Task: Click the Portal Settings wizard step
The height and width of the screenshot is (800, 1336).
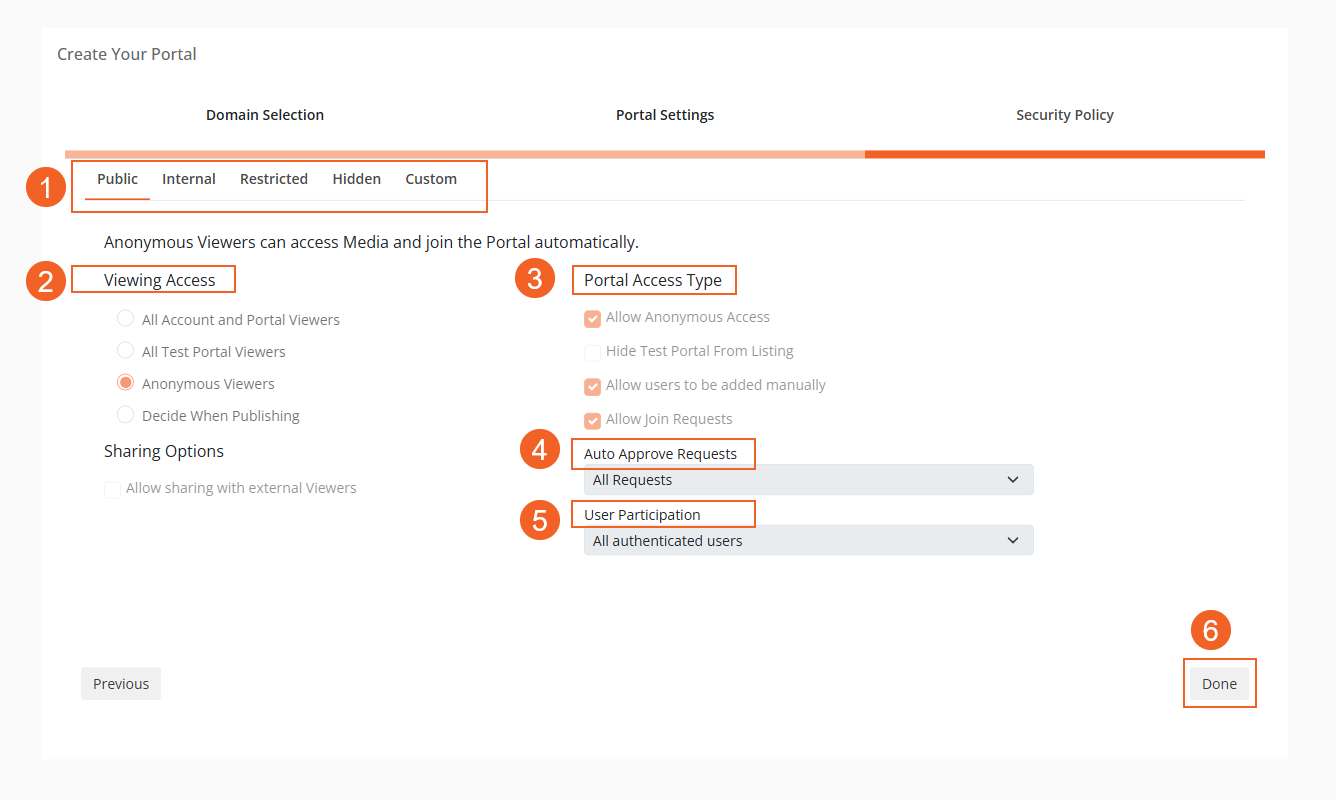Action: pos(665,115)
